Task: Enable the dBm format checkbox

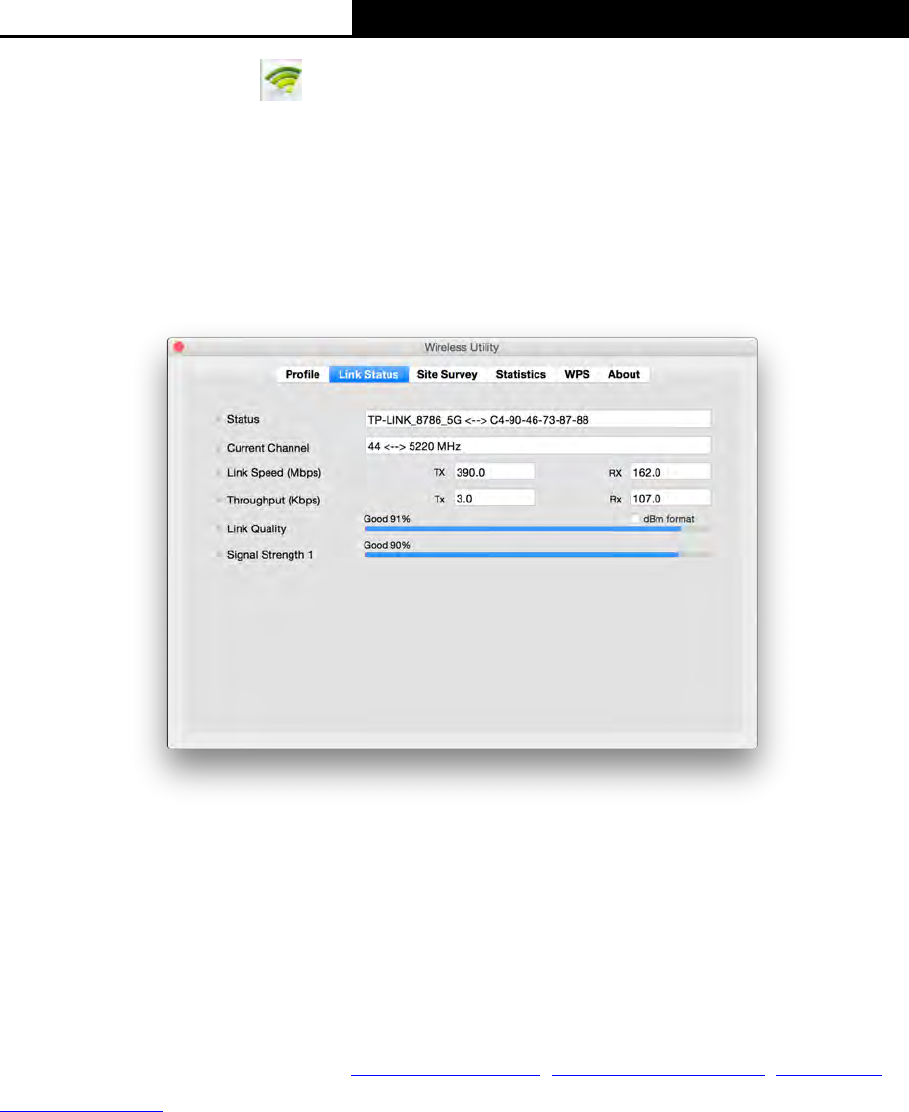Action: [635, 519]
